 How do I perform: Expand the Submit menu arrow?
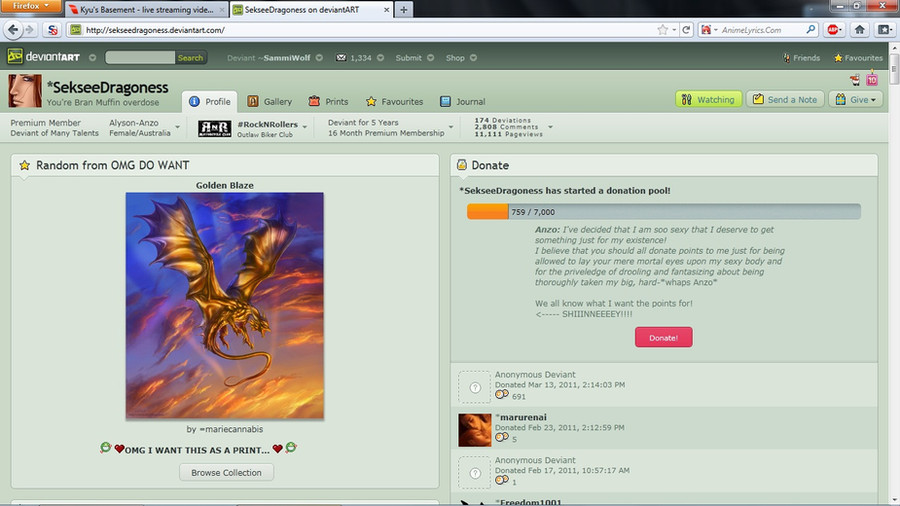click(x=430, y=58)
